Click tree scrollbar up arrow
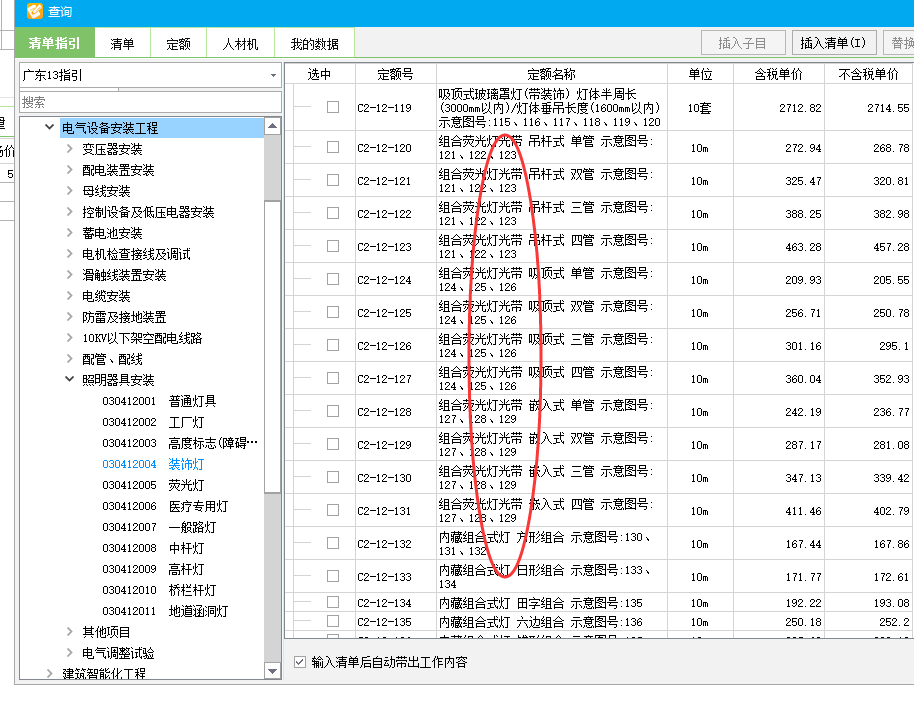914x708 pixels. pyautogui.click(x=272, y=126)
